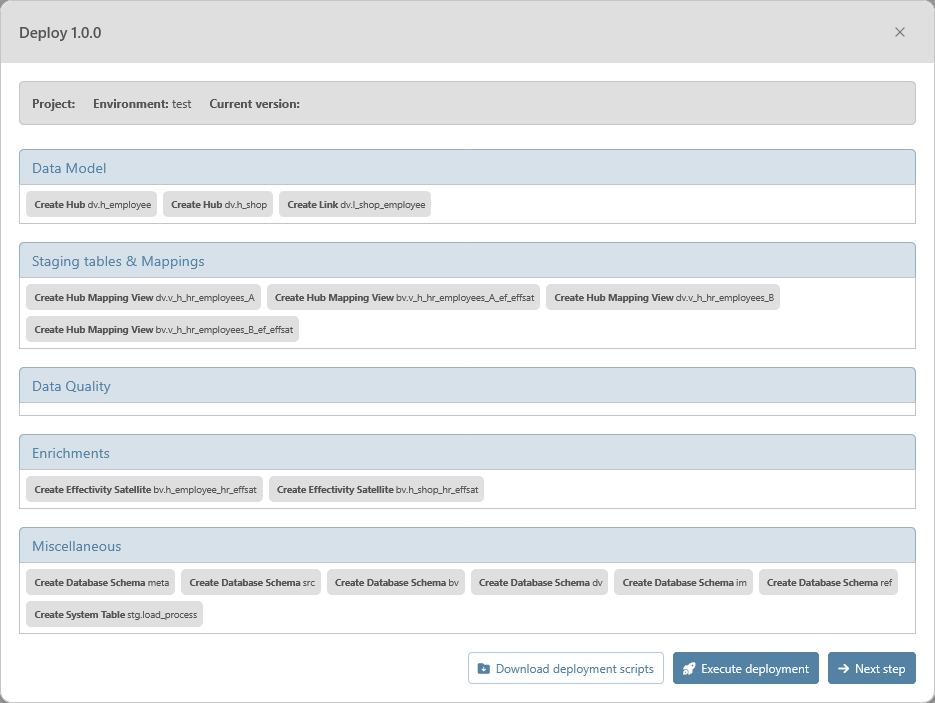Select Effectivity Satellite bv.h_shop_hr_effsat
The width and height of the screenshot is (935, 703).
(377, 490)
